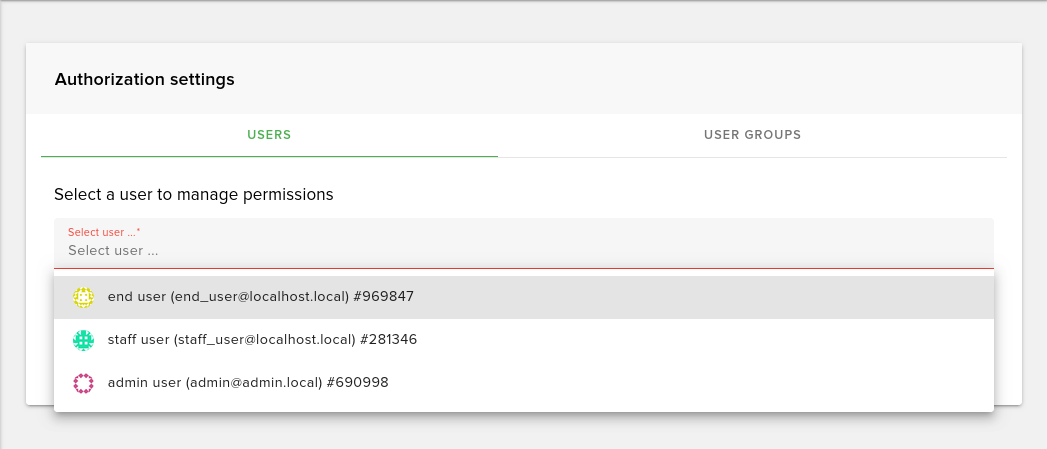1047x449 pixels.
Task: Click the green avatar icon for staff user
Action: coord(83,340)
